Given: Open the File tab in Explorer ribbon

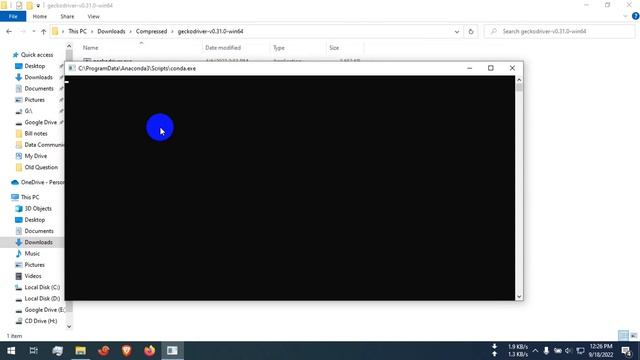Looking at the screenshot, I should pos(13,16).
